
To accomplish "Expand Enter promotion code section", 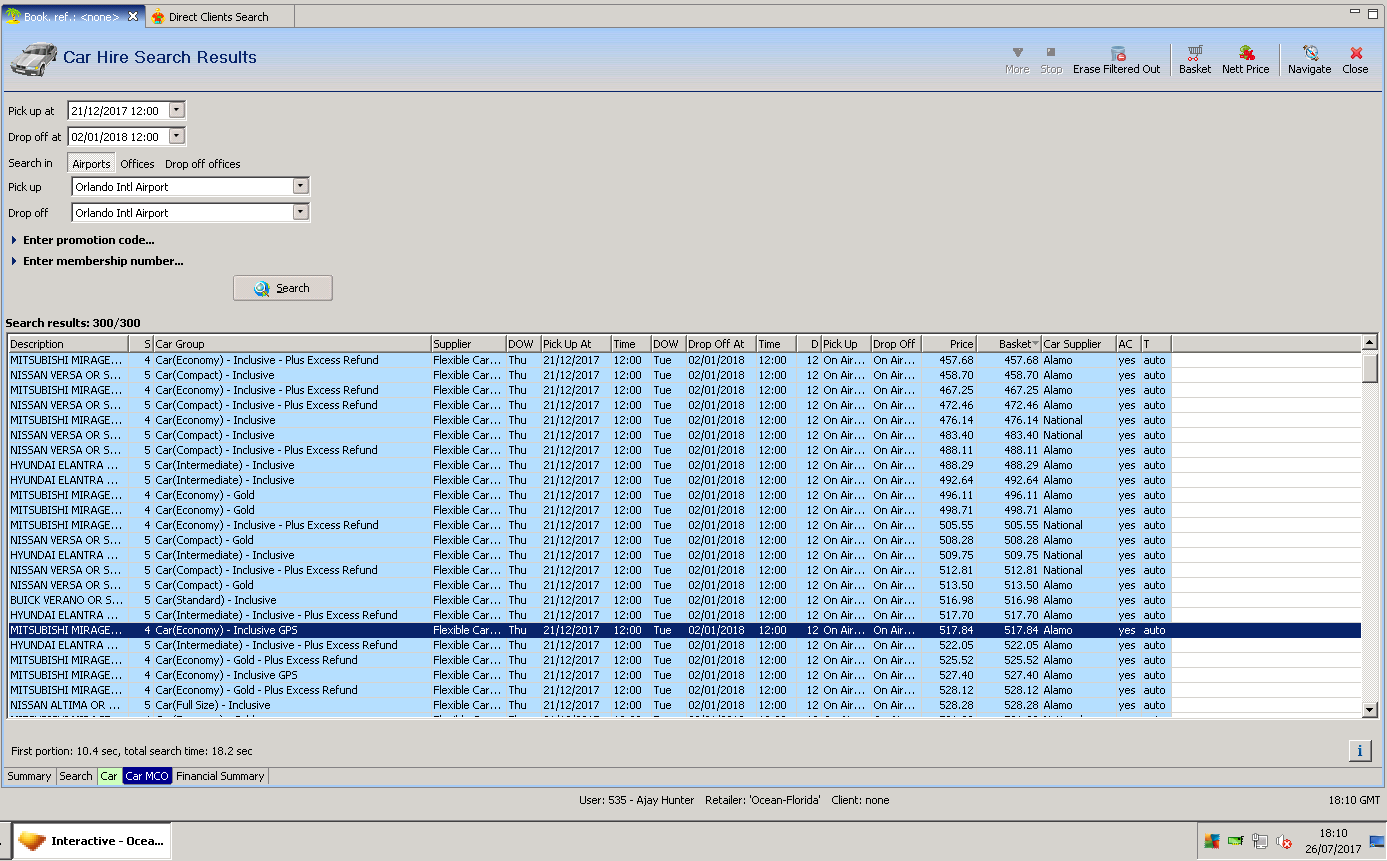I will [x=88, y=240].
